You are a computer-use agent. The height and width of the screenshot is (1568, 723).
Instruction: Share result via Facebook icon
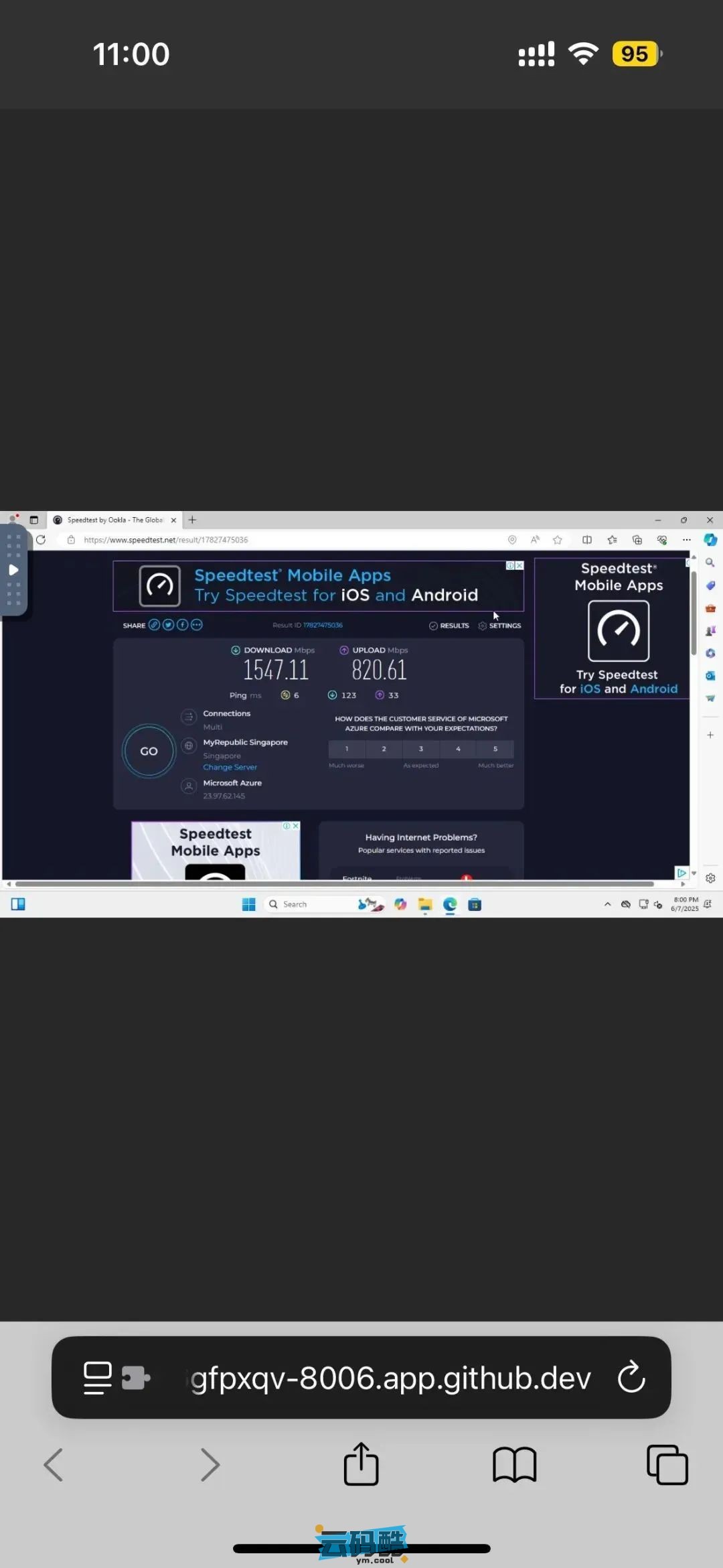[x=182, y=625]
